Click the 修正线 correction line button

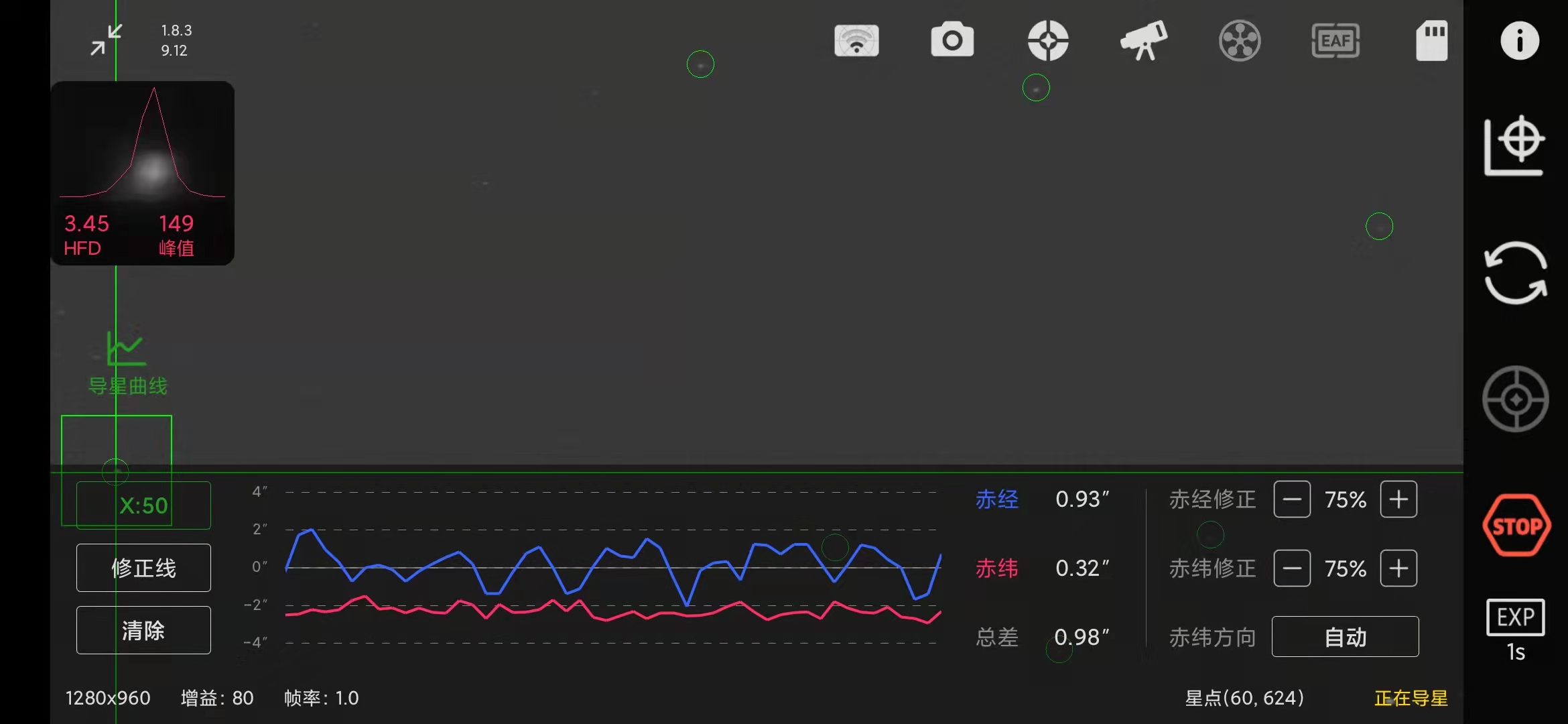click(143, 567)
